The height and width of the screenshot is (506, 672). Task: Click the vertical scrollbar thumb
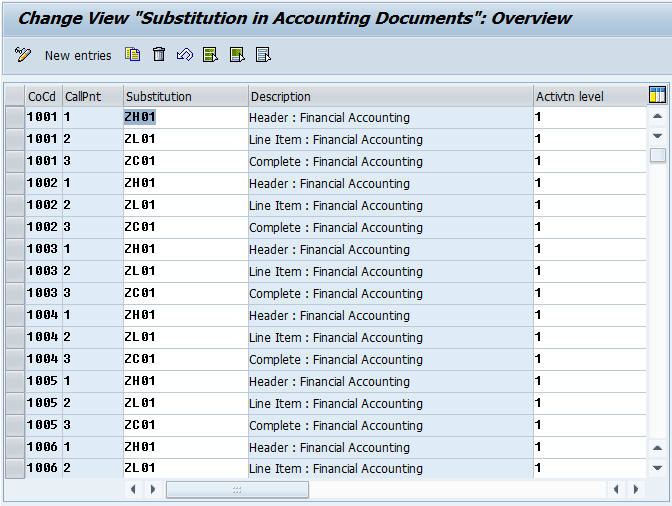[x=657, y=155]
